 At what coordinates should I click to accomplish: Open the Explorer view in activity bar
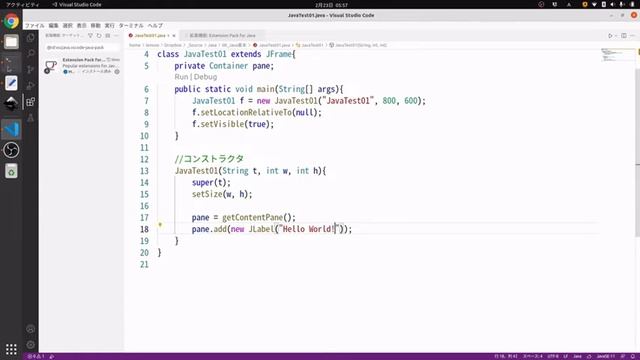tap(31, 38)
